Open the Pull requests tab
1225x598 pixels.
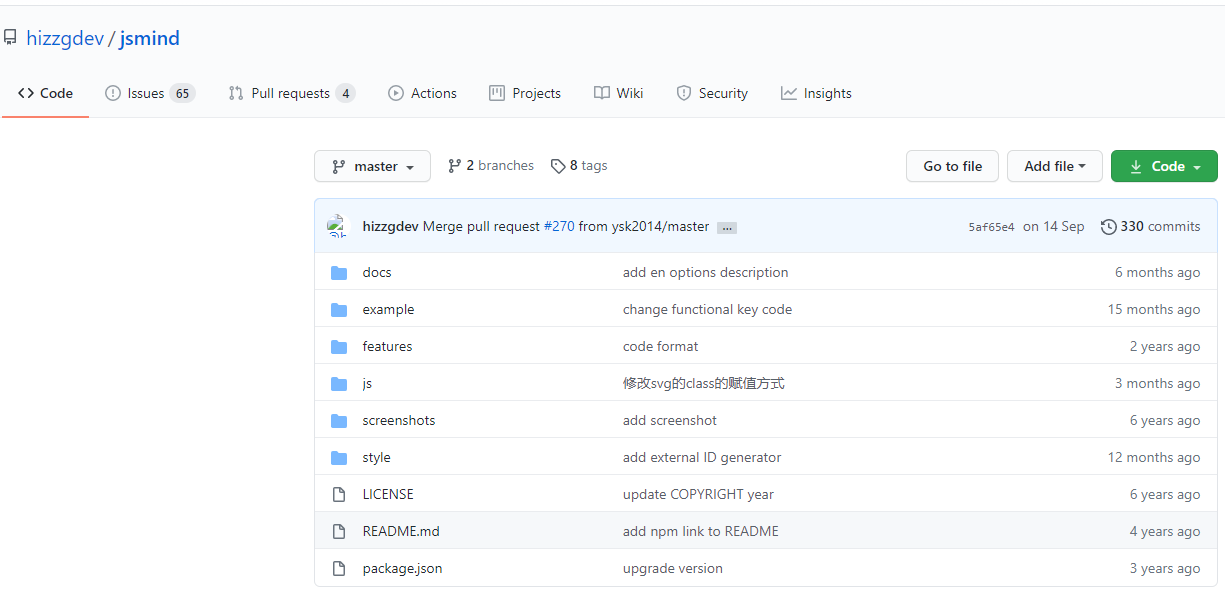[291, 93]
